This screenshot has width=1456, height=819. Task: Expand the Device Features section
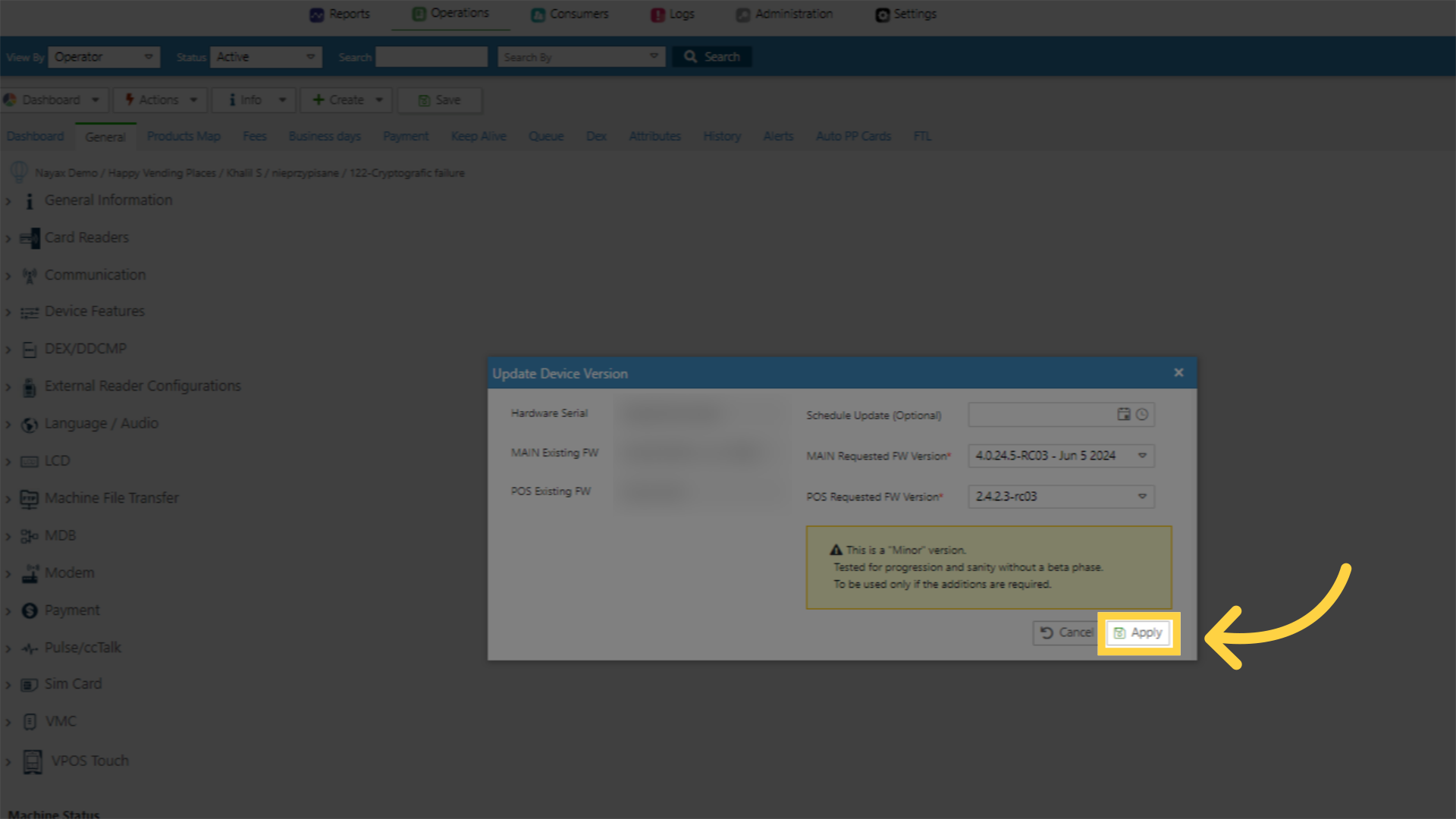(8, 312)
